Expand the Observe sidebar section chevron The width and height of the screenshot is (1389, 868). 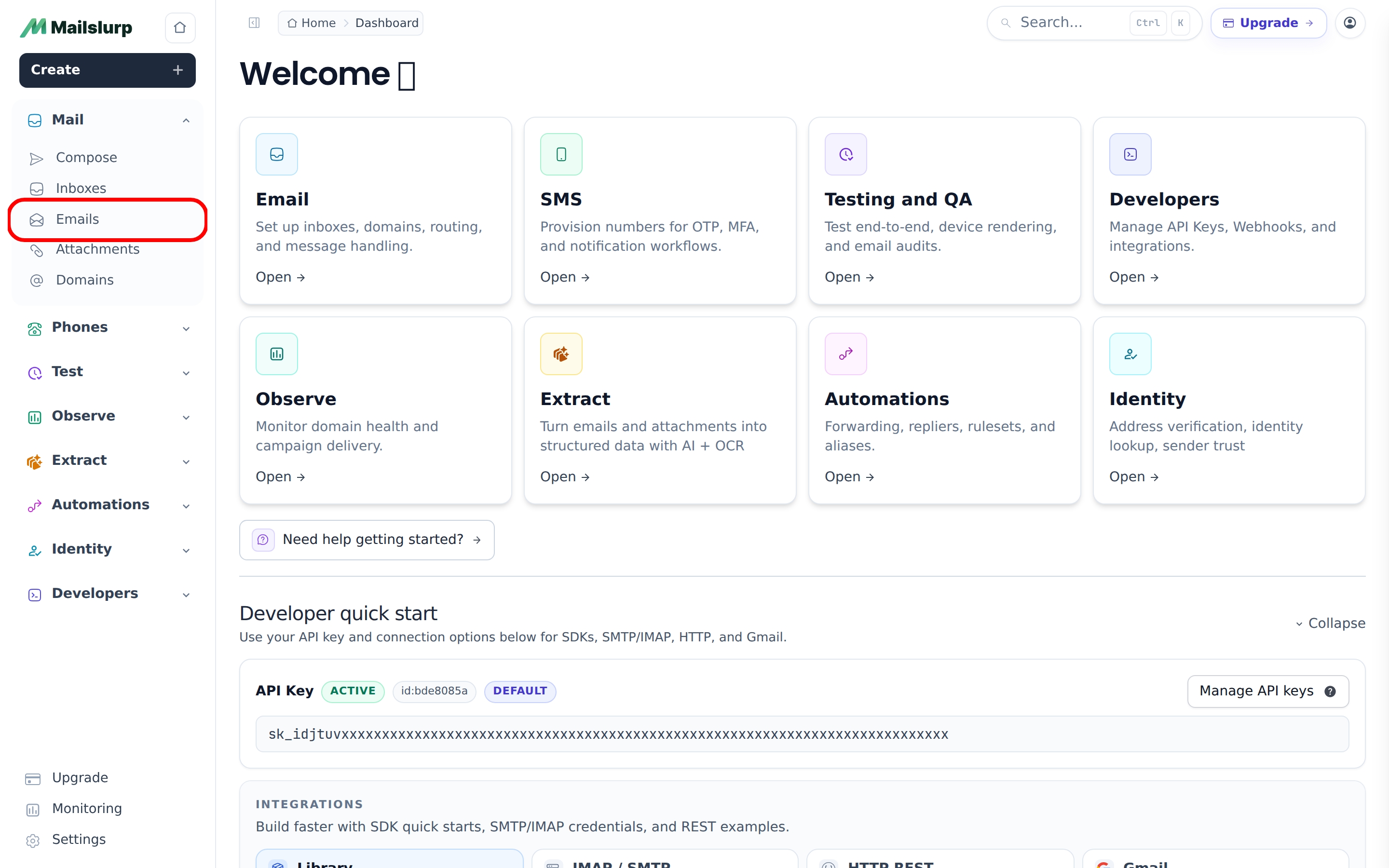click(x=186, y=417)
